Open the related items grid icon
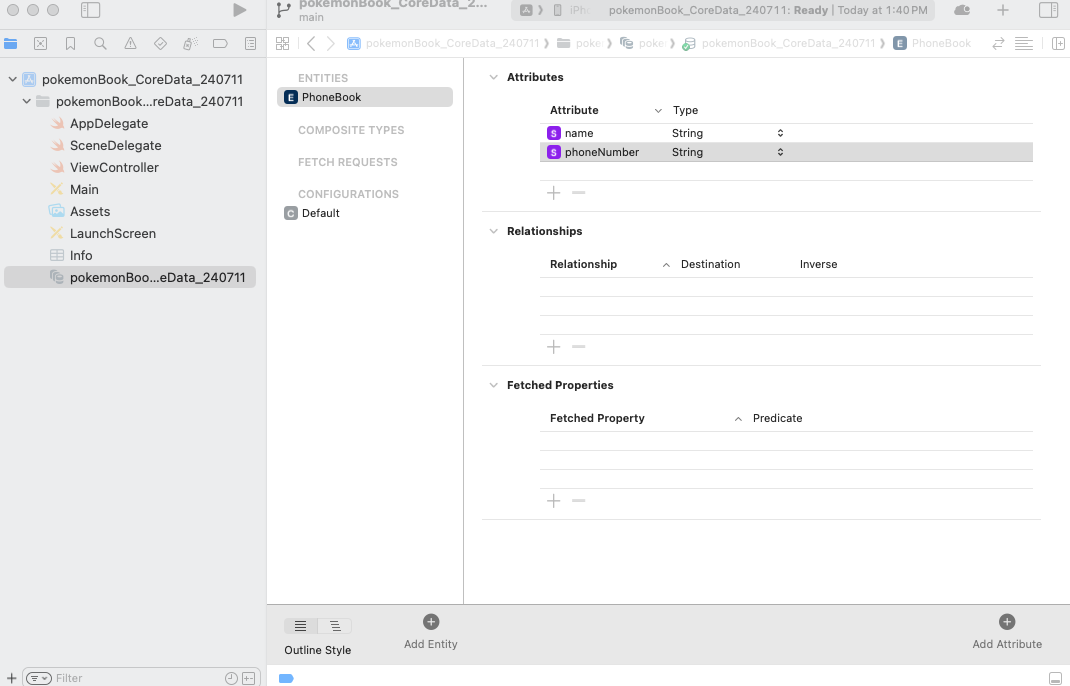 [283, 44]
